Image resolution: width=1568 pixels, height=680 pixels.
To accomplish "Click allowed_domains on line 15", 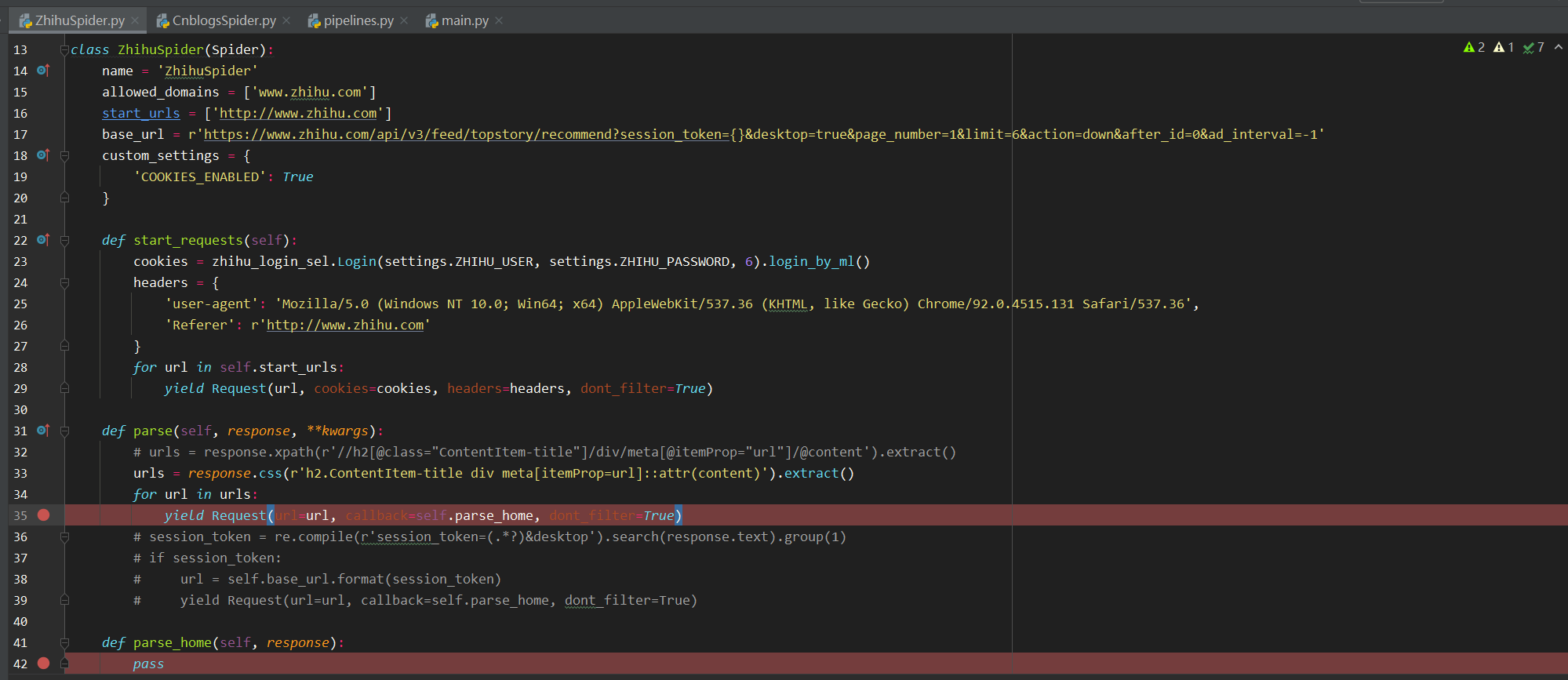I will (x=161, y=92).
